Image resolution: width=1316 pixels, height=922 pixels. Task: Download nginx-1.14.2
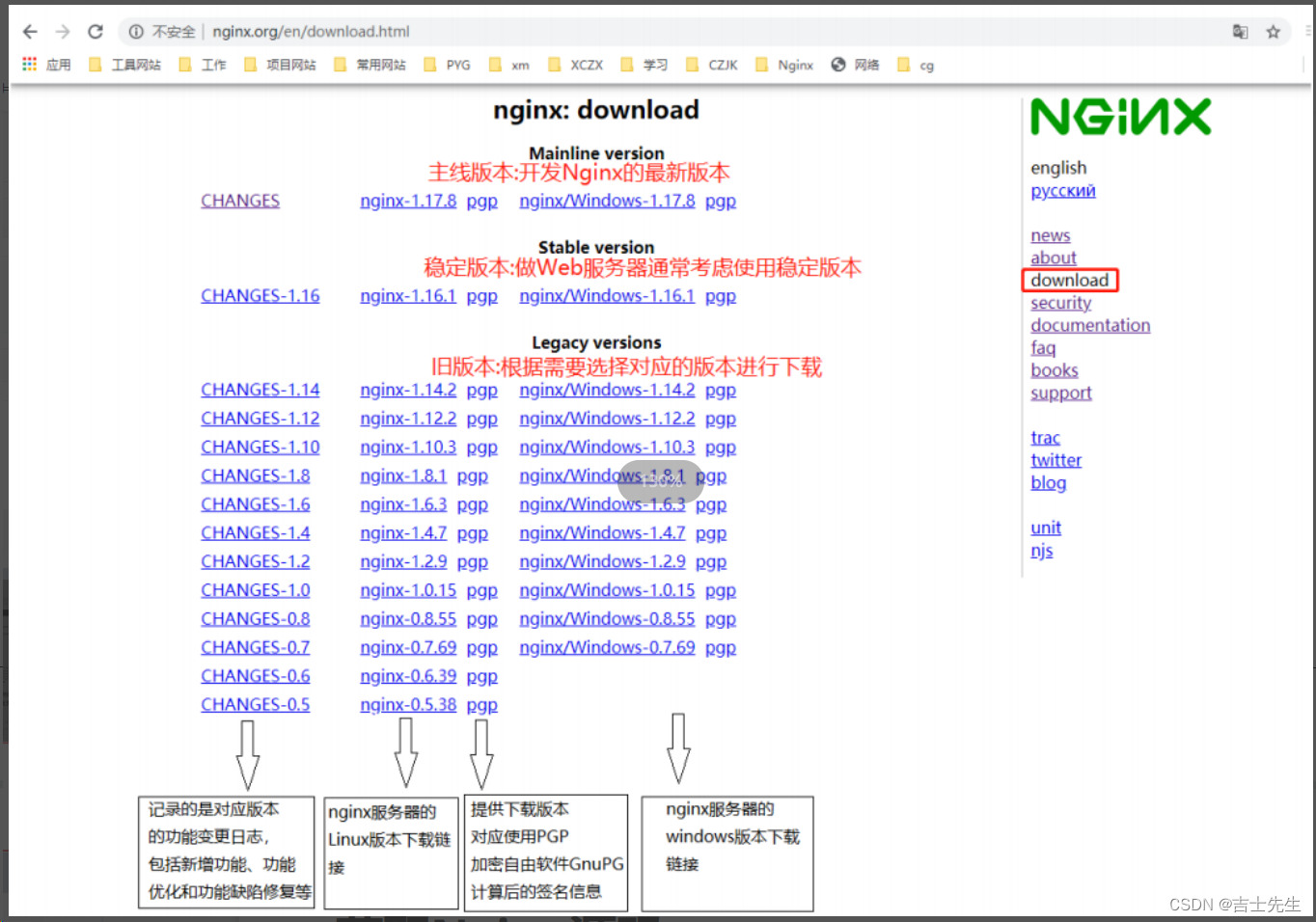pyautogui.click(x=408, y=390)
